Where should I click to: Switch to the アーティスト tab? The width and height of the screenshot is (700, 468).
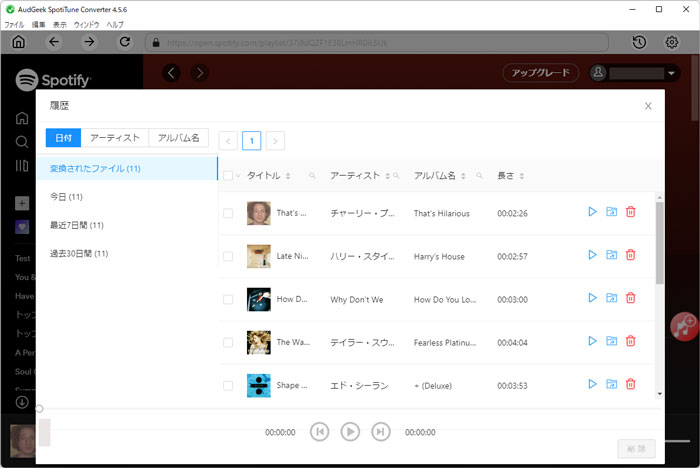pos(115,138)
